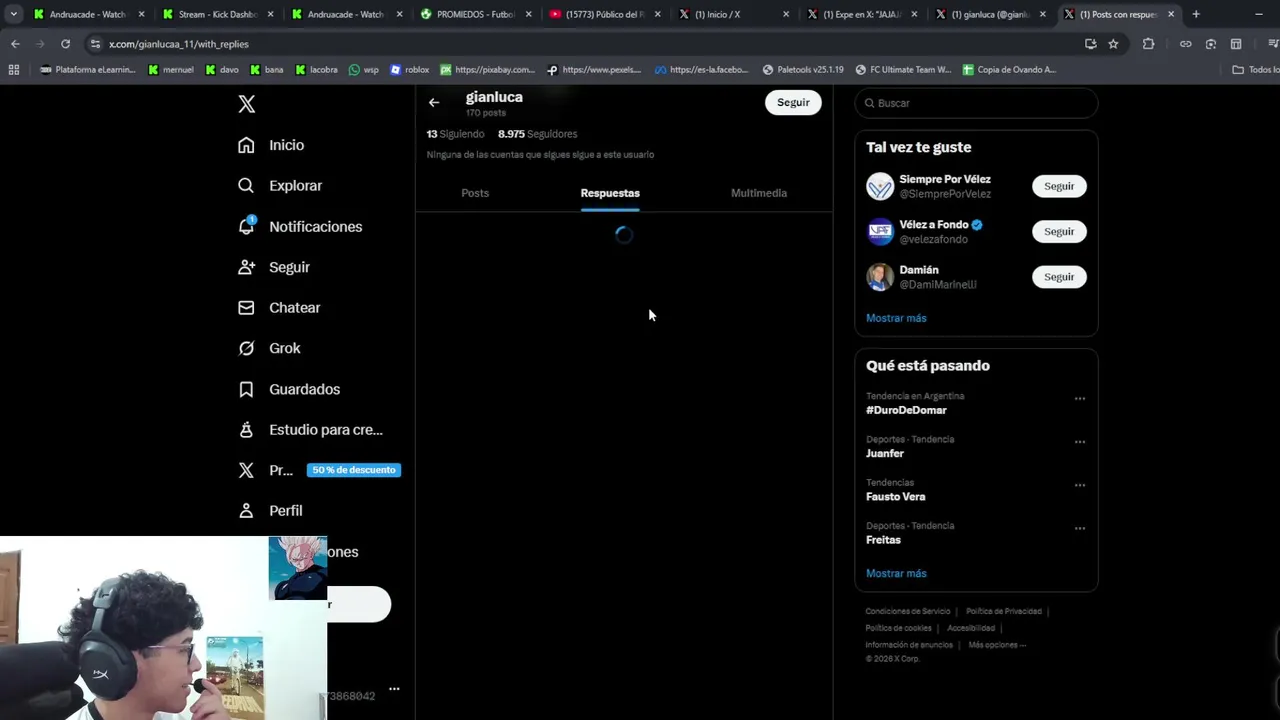1280x720 pixels.
Task: Click the Seguir people icon in sidebar
Action: [x=246, y=267]
